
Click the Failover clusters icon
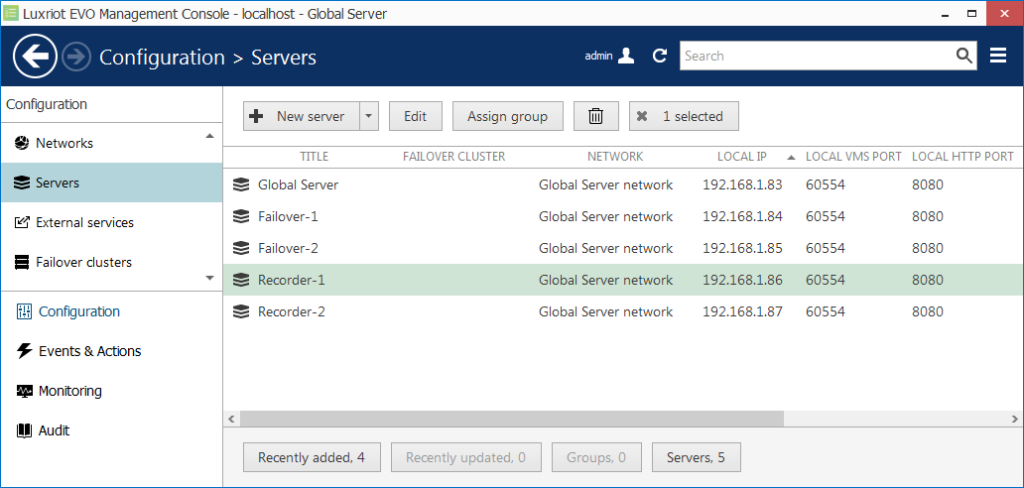(x=22, y=263)
